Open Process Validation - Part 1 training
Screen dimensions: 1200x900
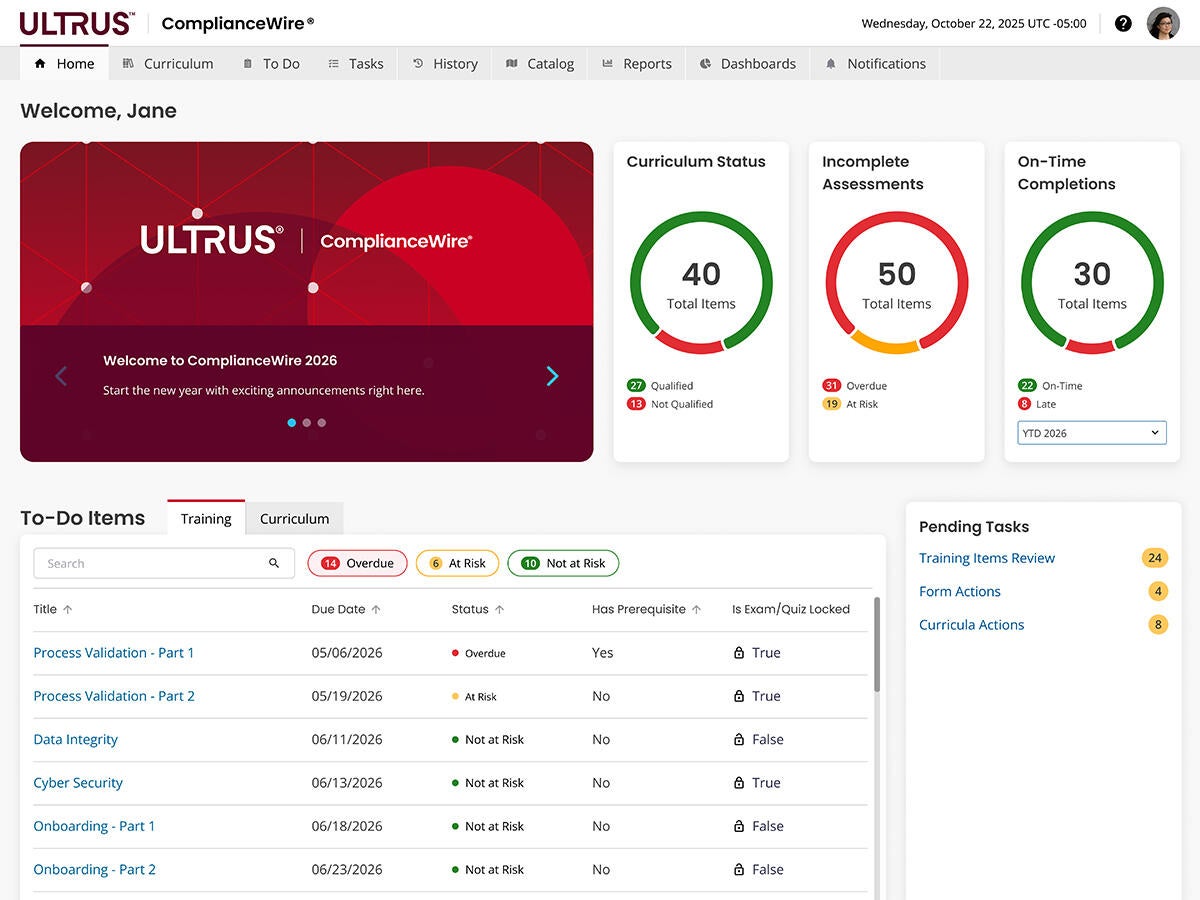pyautogui.click(x=114, y=652)
